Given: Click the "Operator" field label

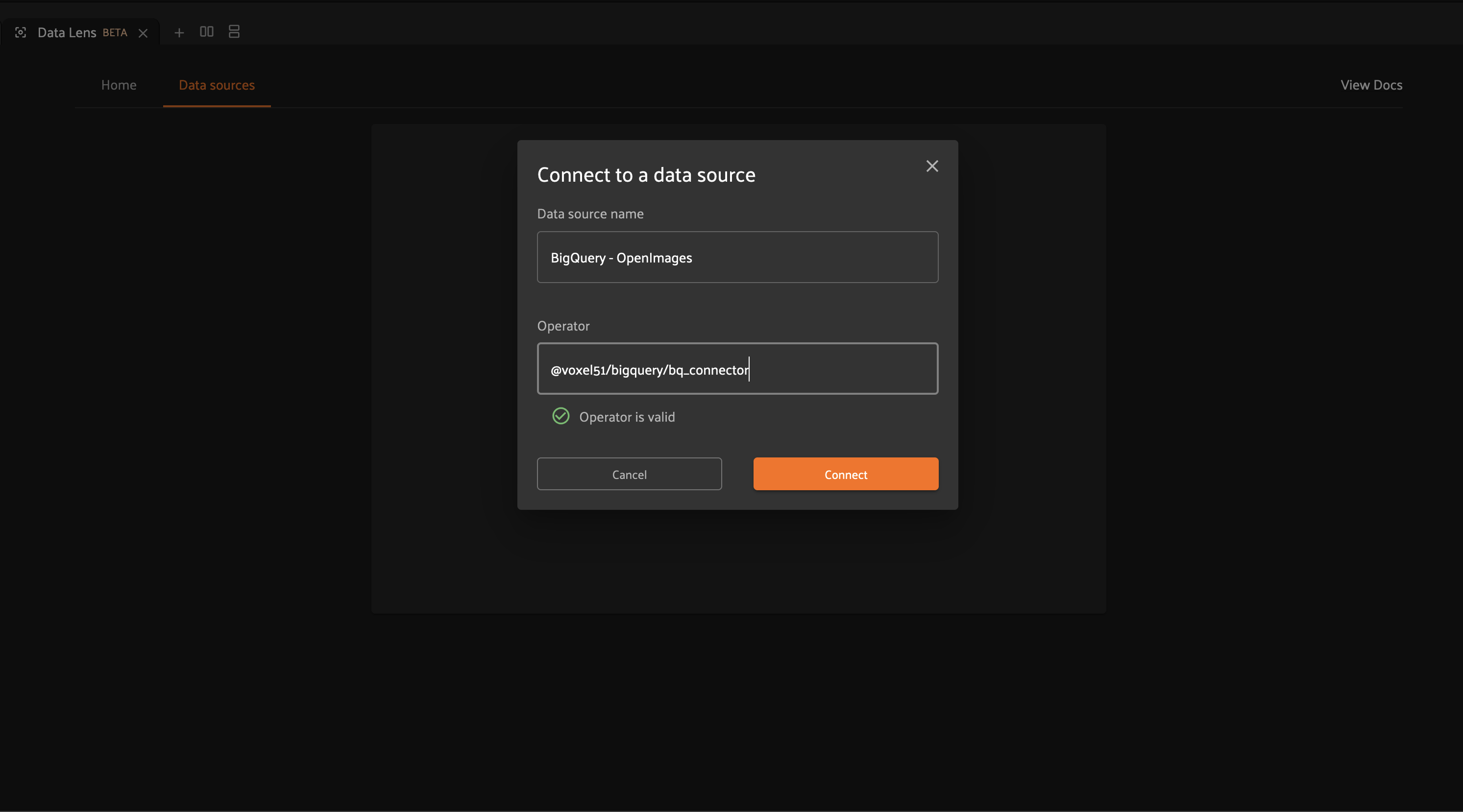Looking at the screenshot, I should click(x=563, y=327).
